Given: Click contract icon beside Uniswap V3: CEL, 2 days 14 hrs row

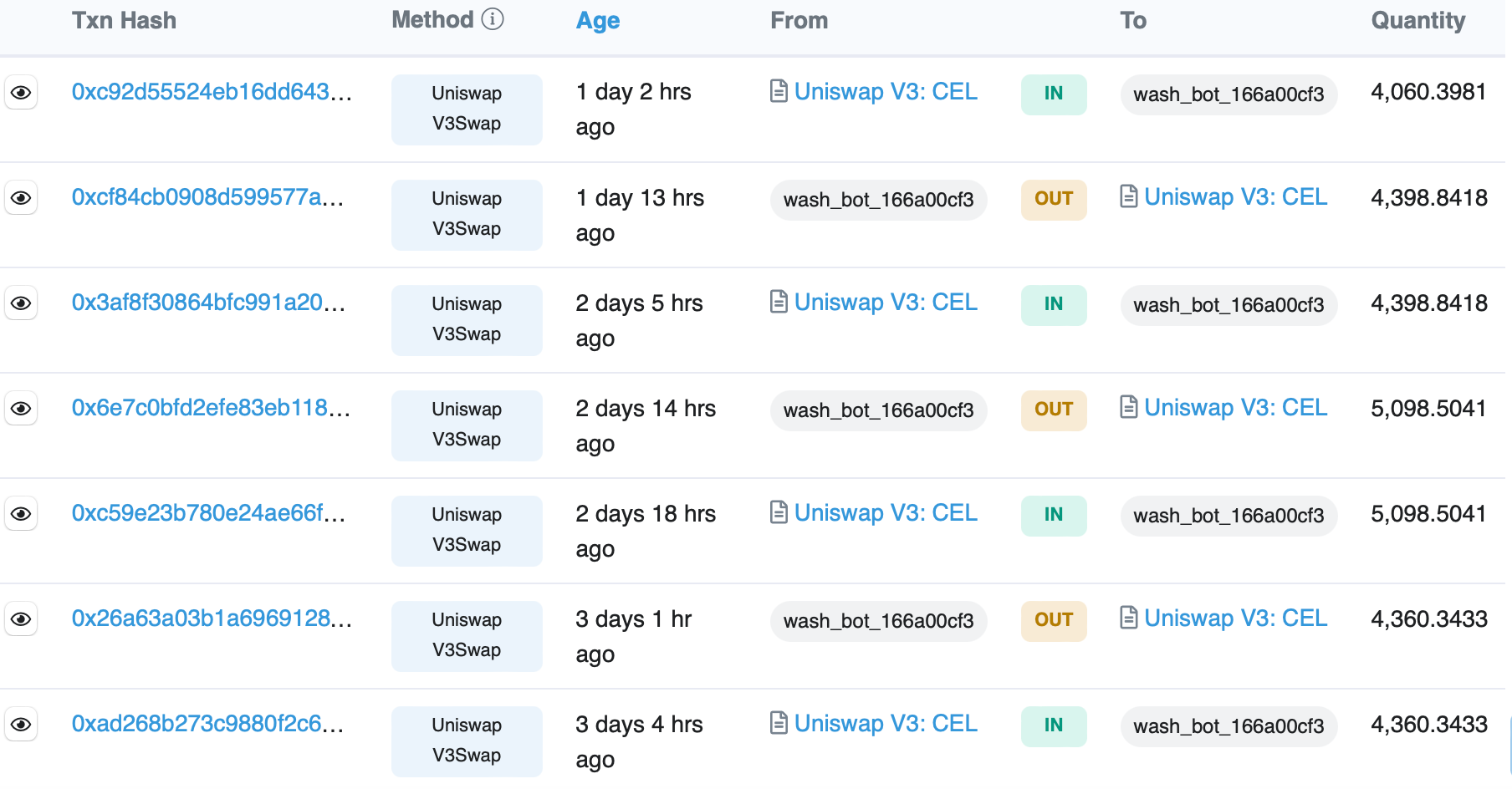Looking at the screenshot, I should 1129,407.
